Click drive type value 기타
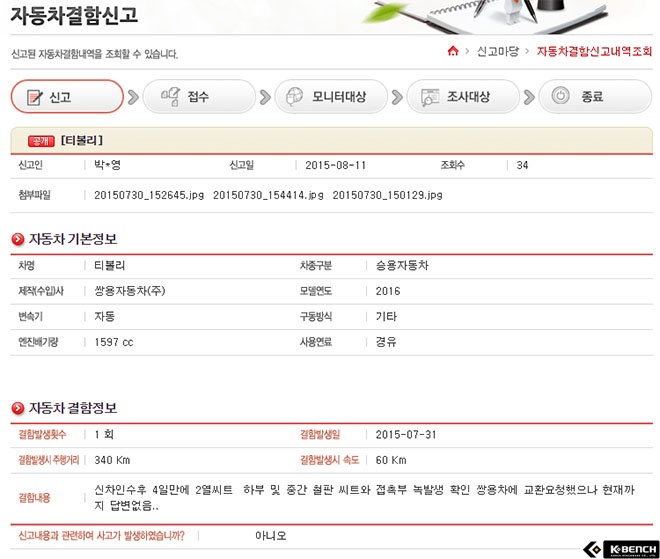Image resolution: width=660 pixels, height=559 pixels. 386,317
